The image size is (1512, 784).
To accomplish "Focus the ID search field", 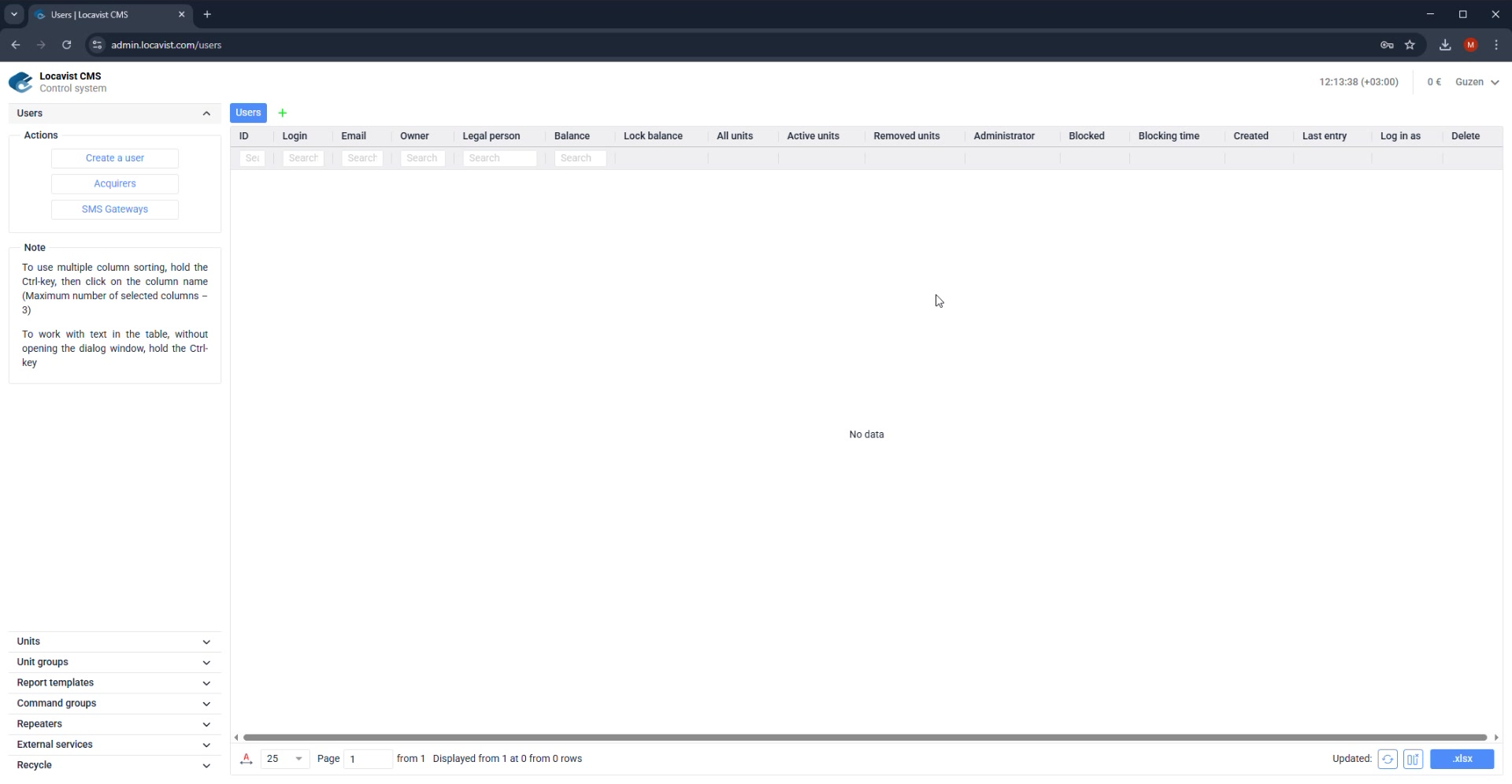I will tap(252, 158).
